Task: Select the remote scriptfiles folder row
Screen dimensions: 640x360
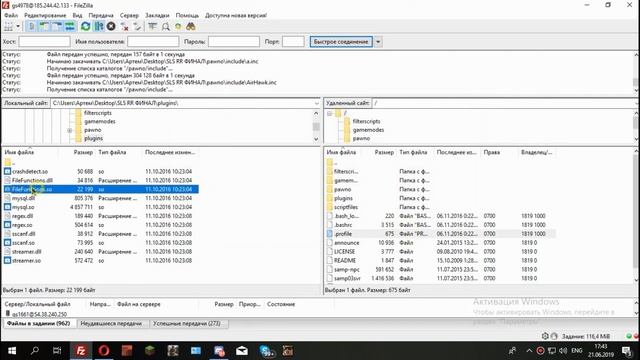Action: 441,207
